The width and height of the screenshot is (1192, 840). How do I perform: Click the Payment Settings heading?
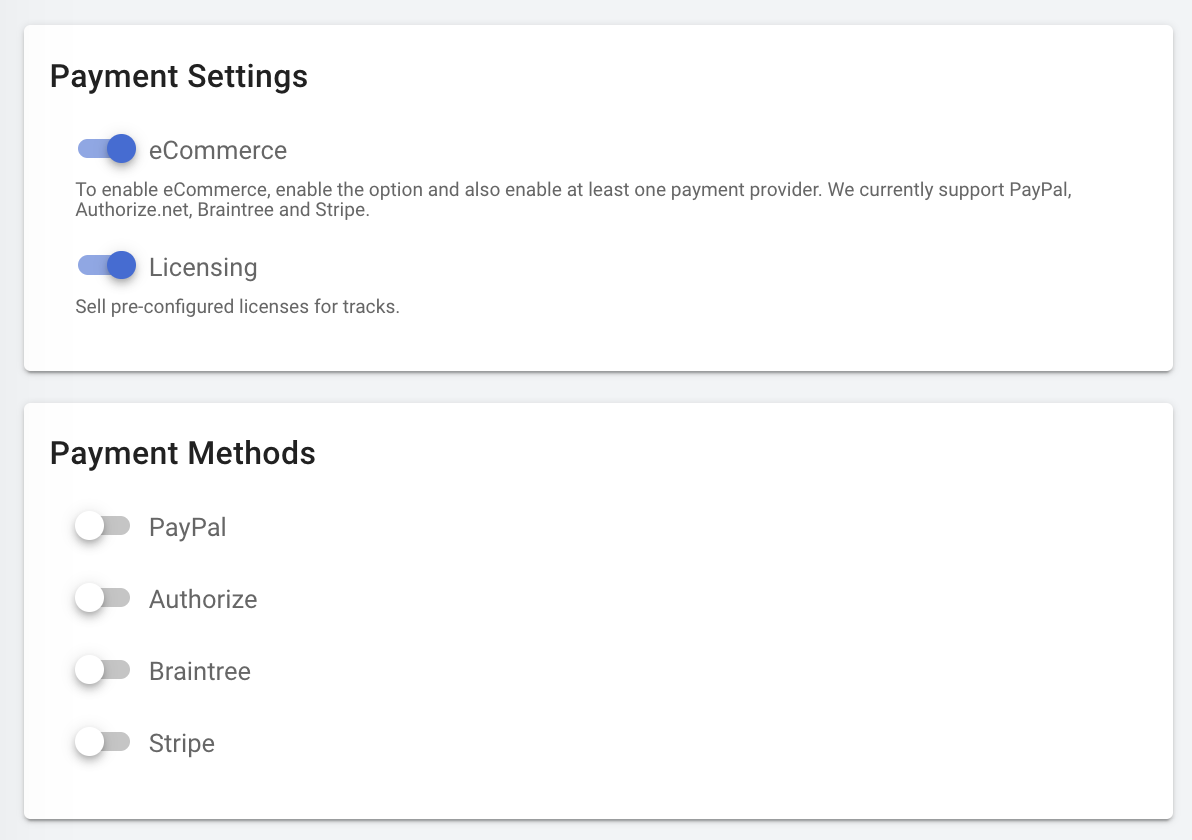click(179, 76)
